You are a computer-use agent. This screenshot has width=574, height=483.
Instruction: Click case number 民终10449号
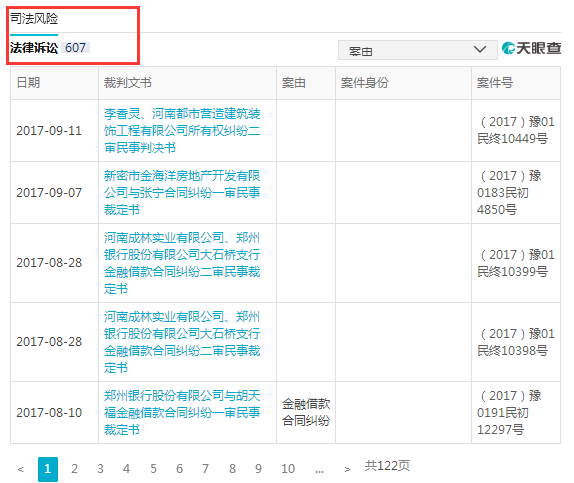(x=515, y=130)
